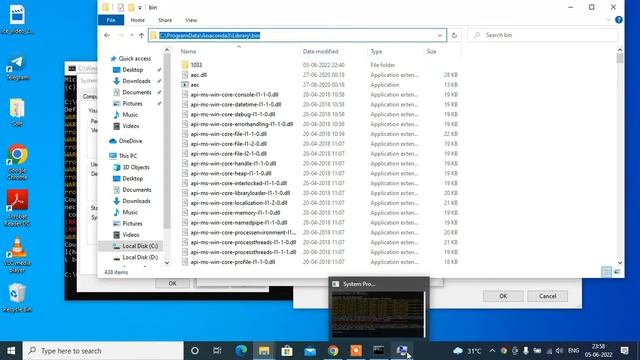Open the Share ribbon tab
Viewport: 640px width, 360px height.
[165, 20]
